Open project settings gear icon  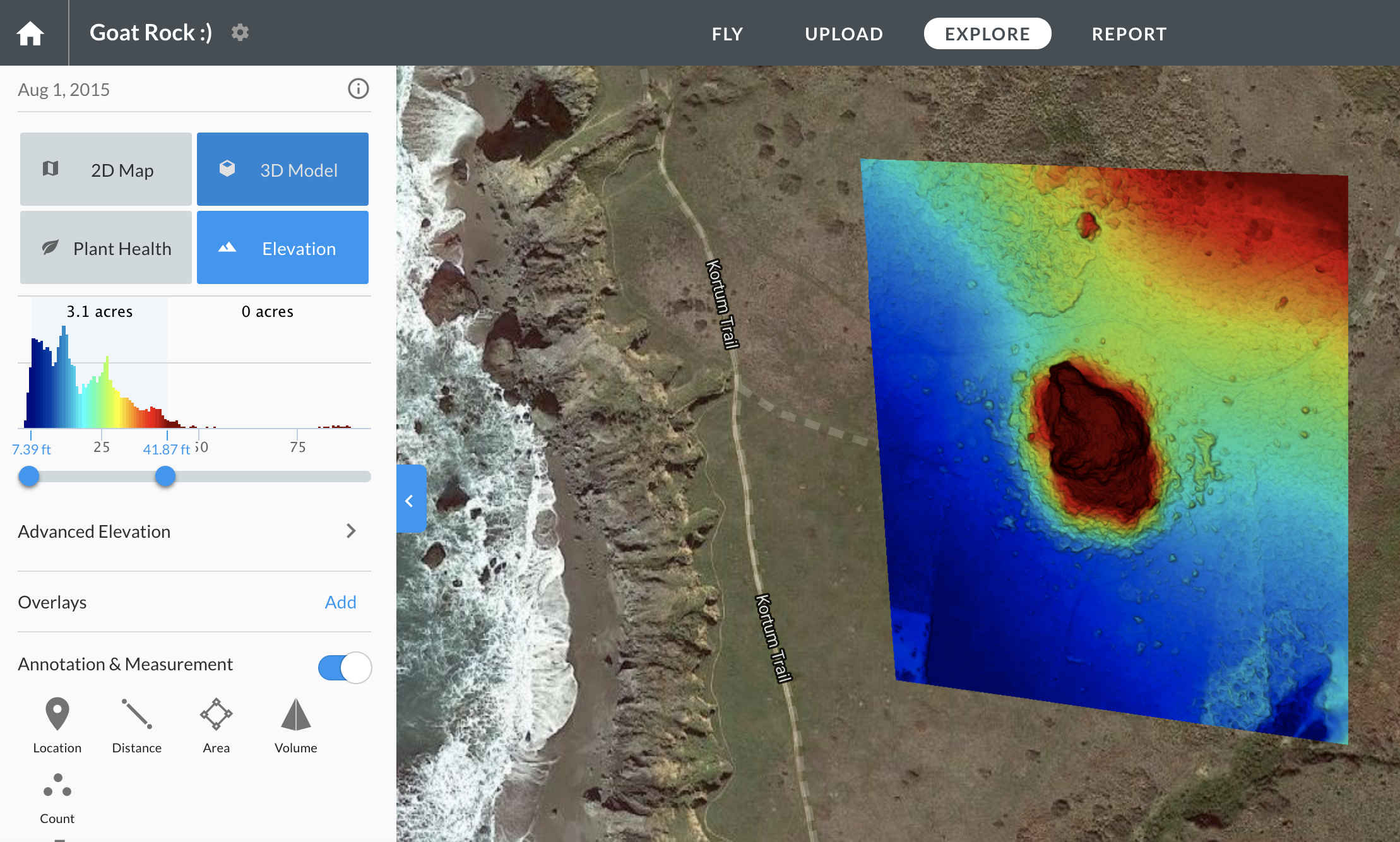tap(240, 32)
